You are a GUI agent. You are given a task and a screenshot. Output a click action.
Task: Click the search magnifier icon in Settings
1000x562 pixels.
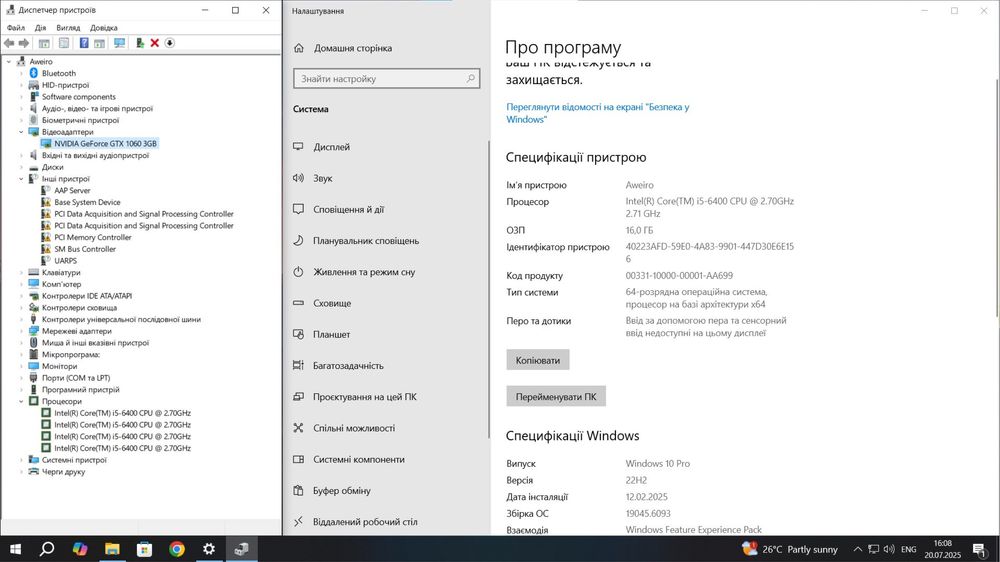(471, 78)
